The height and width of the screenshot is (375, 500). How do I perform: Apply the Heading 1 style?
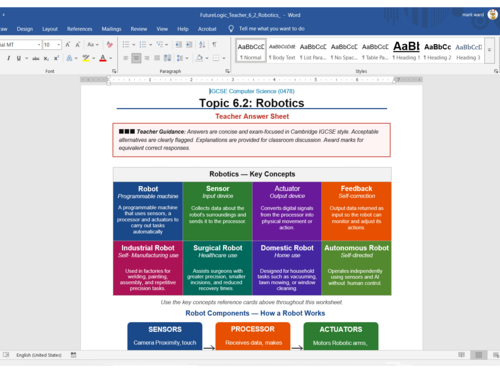[406, 51]
